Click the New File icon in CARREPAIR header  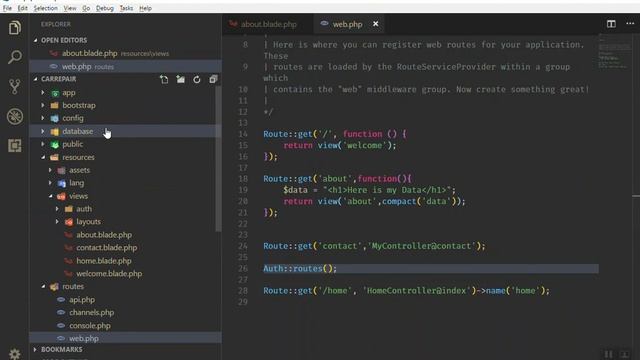(x=164, y=79)
